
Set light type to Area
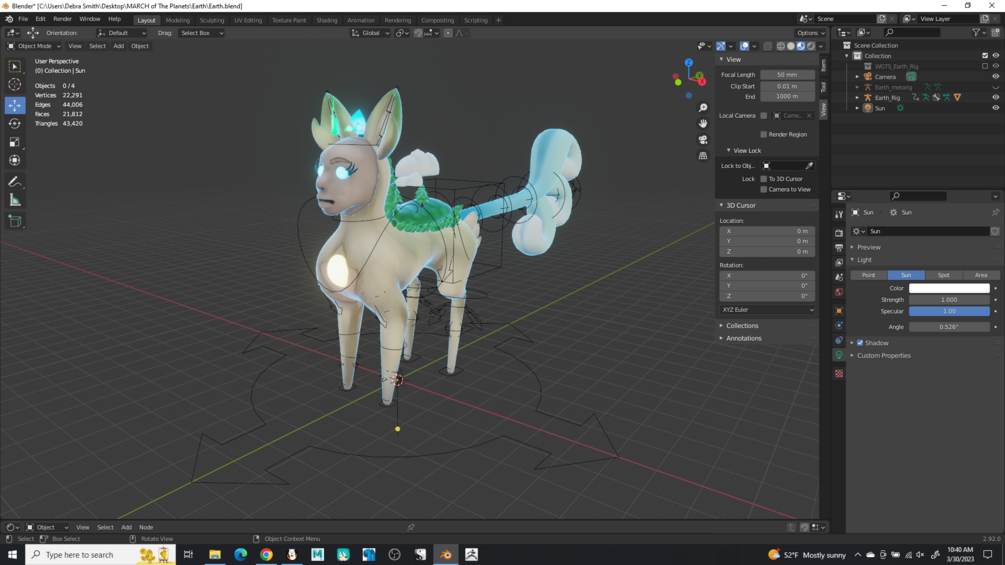tap(981, 275)
